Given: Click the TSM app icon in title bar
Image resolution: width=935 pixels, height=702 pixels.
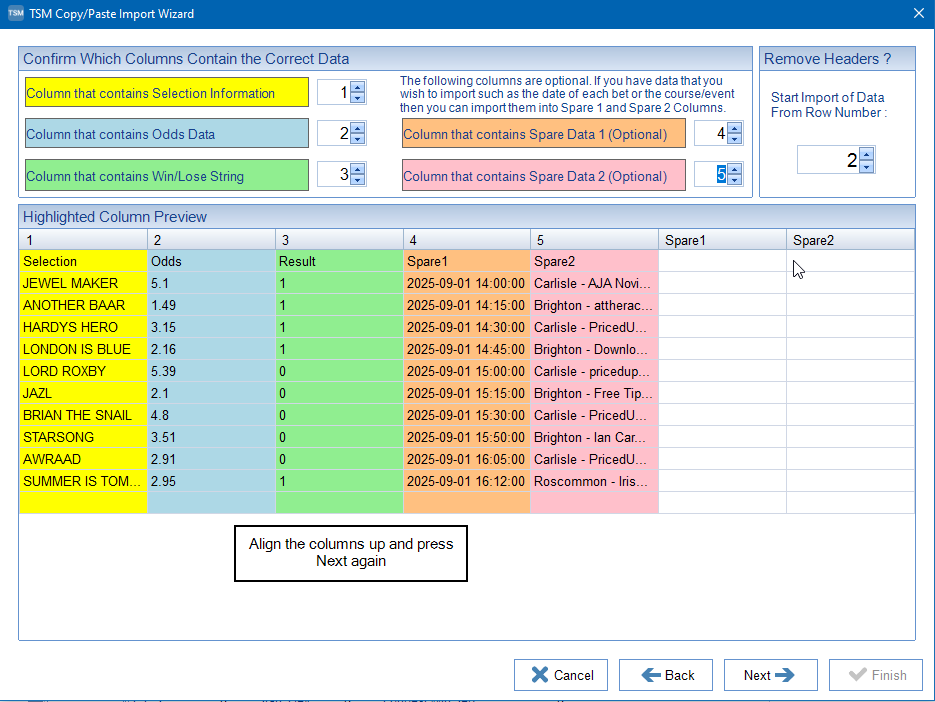Looking at the screenshot, I should tap(15, 14).
